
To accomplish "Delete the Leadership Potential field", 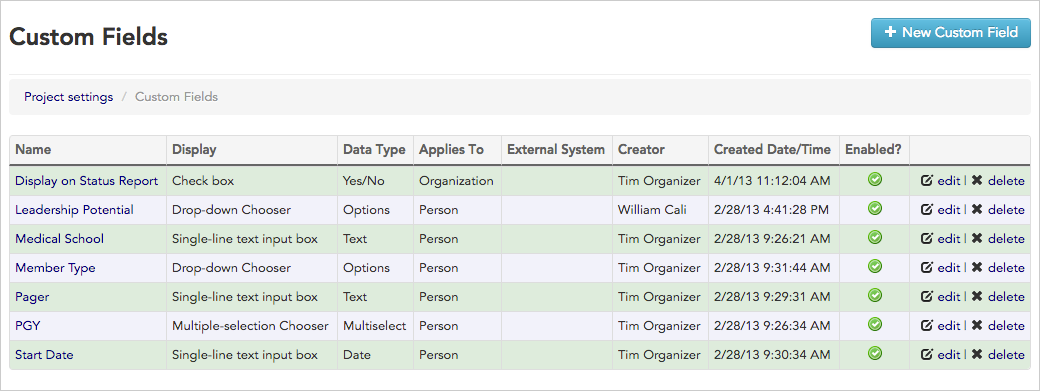I will point(998,210).
